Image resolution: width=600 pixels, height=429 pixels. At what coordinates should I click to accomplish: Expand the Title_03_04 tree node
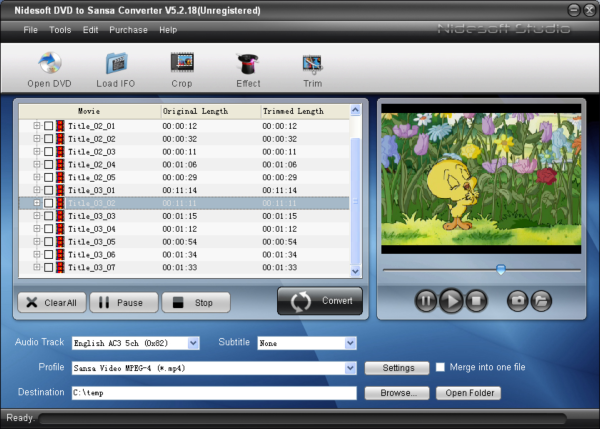tap(37, 228)
